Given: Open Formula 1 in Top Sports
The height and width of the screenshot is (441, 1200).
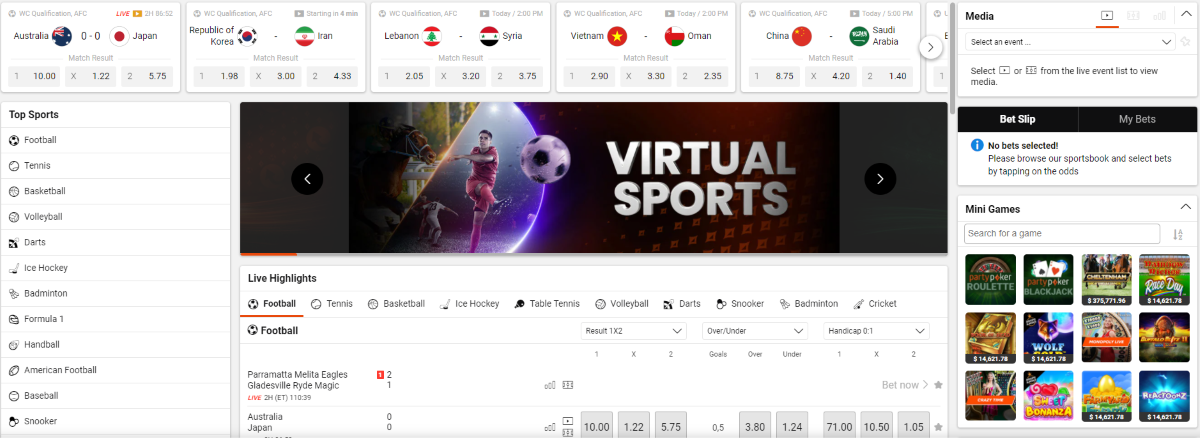Looking at the screenshot, I should tap(44, 319).
